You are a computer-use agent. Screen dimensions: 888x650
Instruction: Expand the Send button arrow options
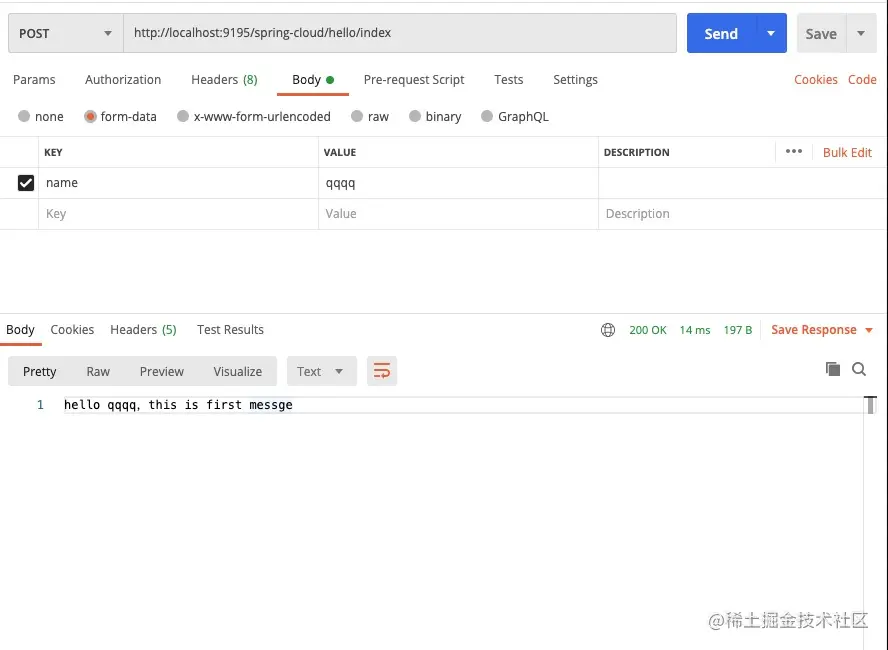(771, 33)
